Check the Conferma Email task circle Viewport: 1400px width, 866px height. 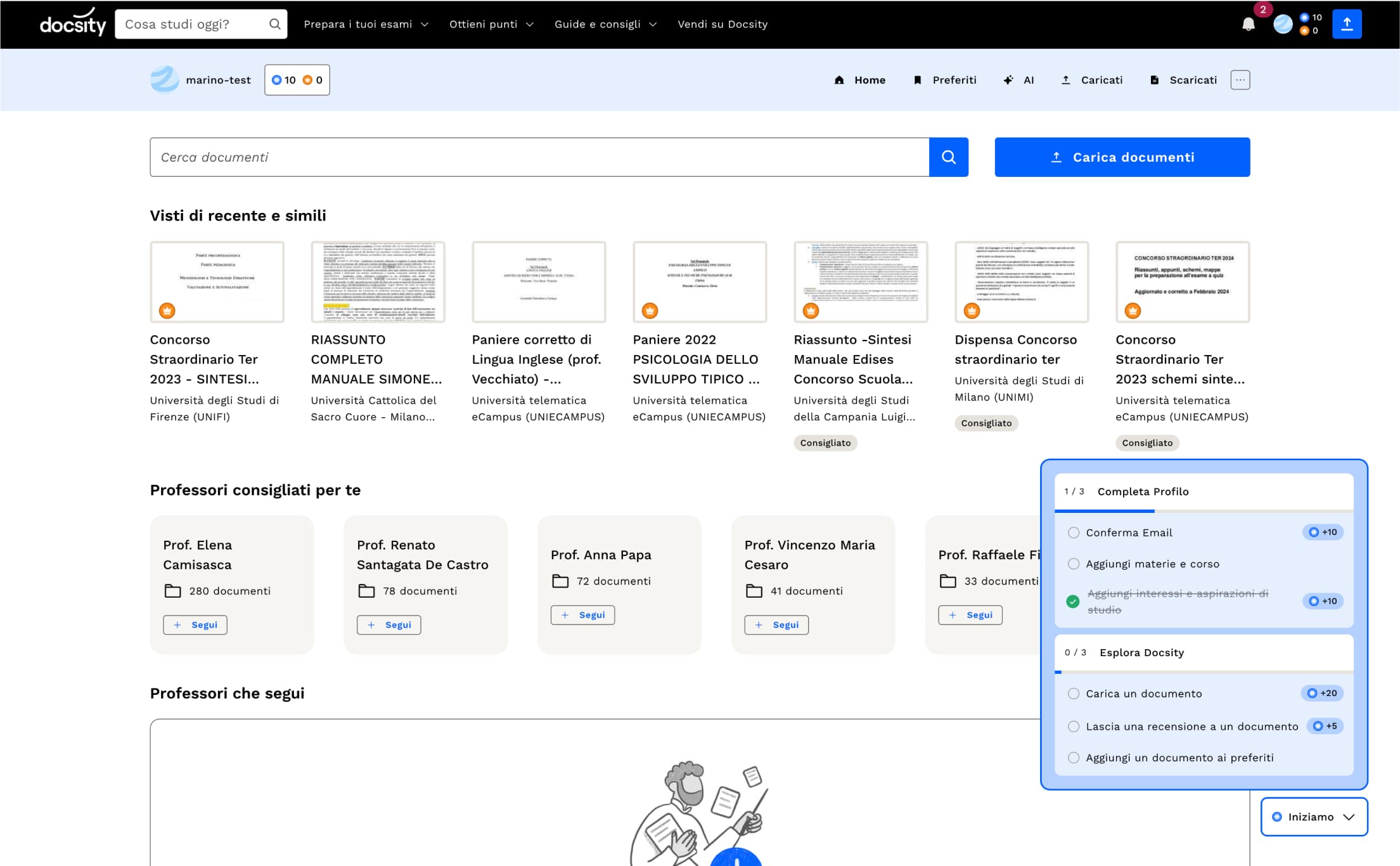coord(1073,533)
